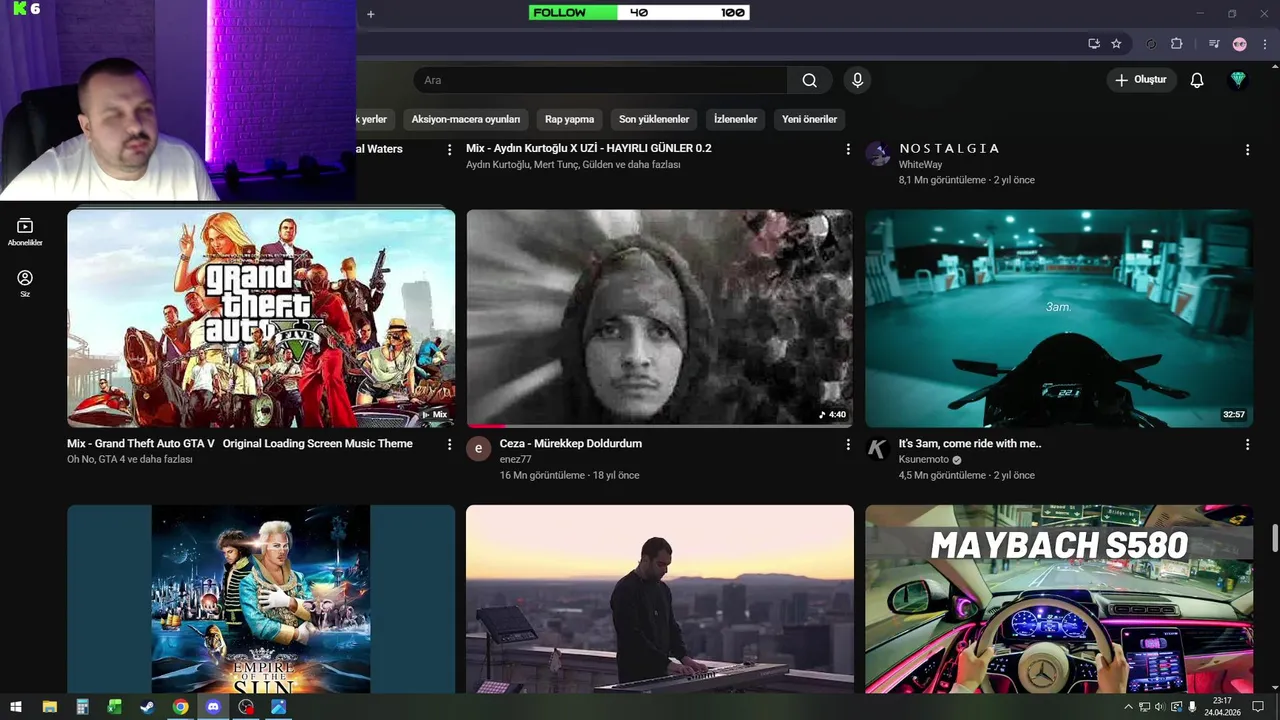Screen dimensions: 1280x720
Task: Open Mix - Aydın Kurtoğlu X UZİ title
Action: pos(589,148)
